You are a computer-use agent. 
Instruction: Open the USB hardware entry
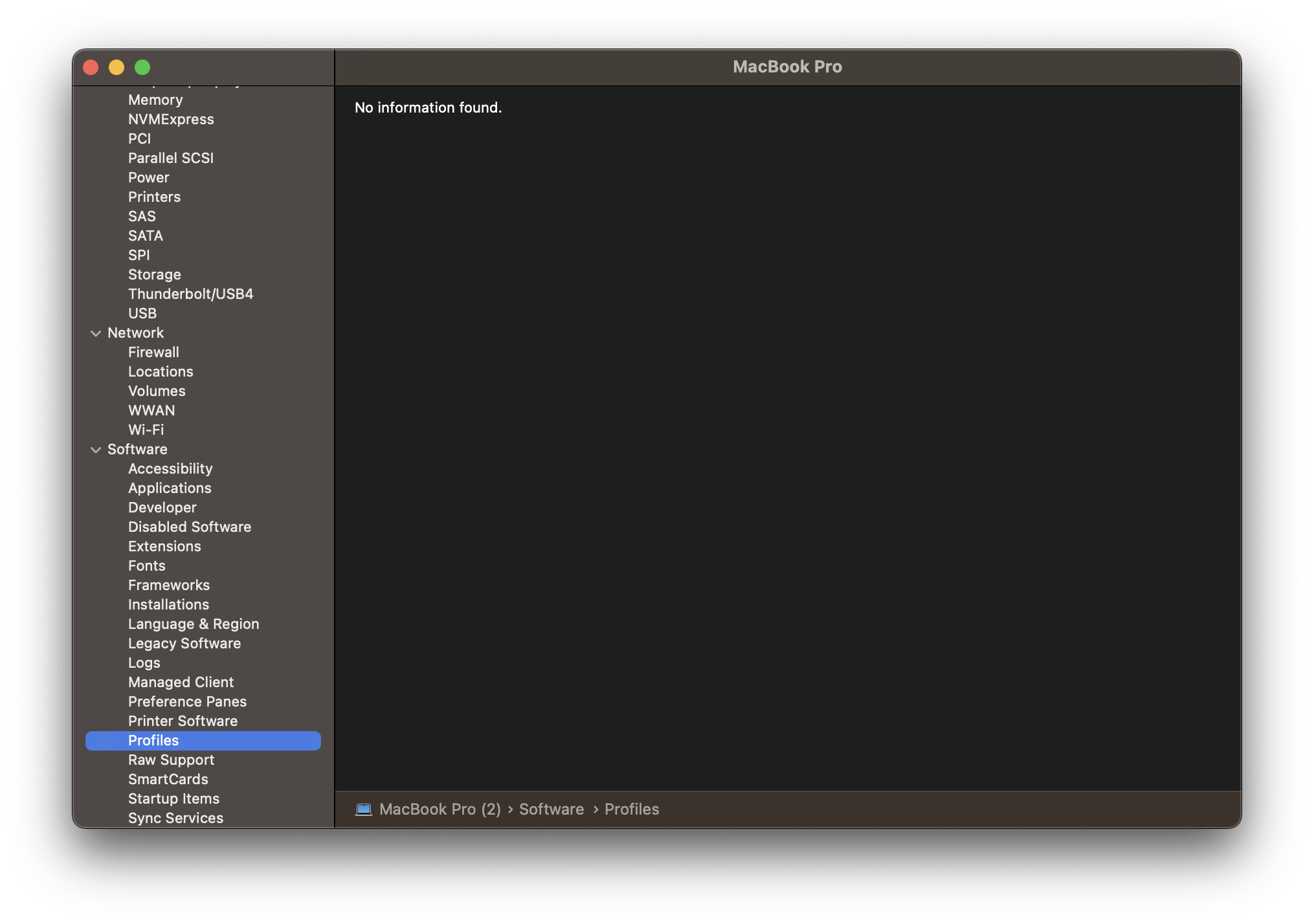(142, 313)
